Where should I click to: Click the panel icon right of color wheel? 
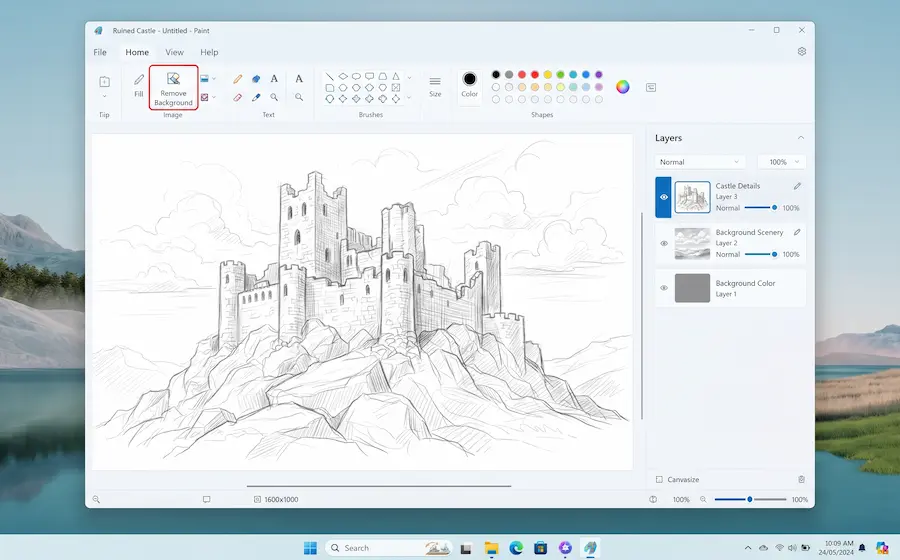pos(651,87)
